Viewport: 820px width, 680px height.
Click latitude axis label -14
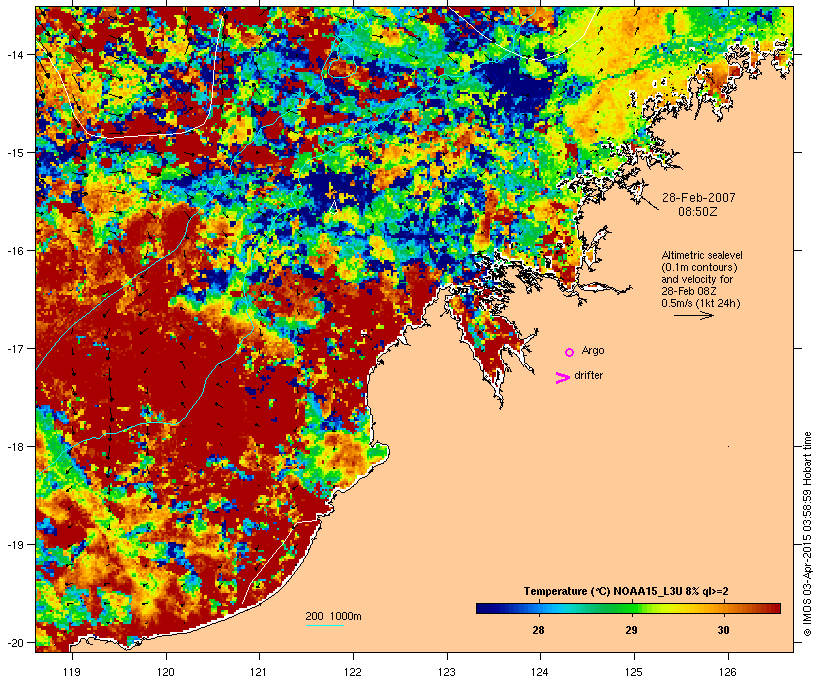14,54
